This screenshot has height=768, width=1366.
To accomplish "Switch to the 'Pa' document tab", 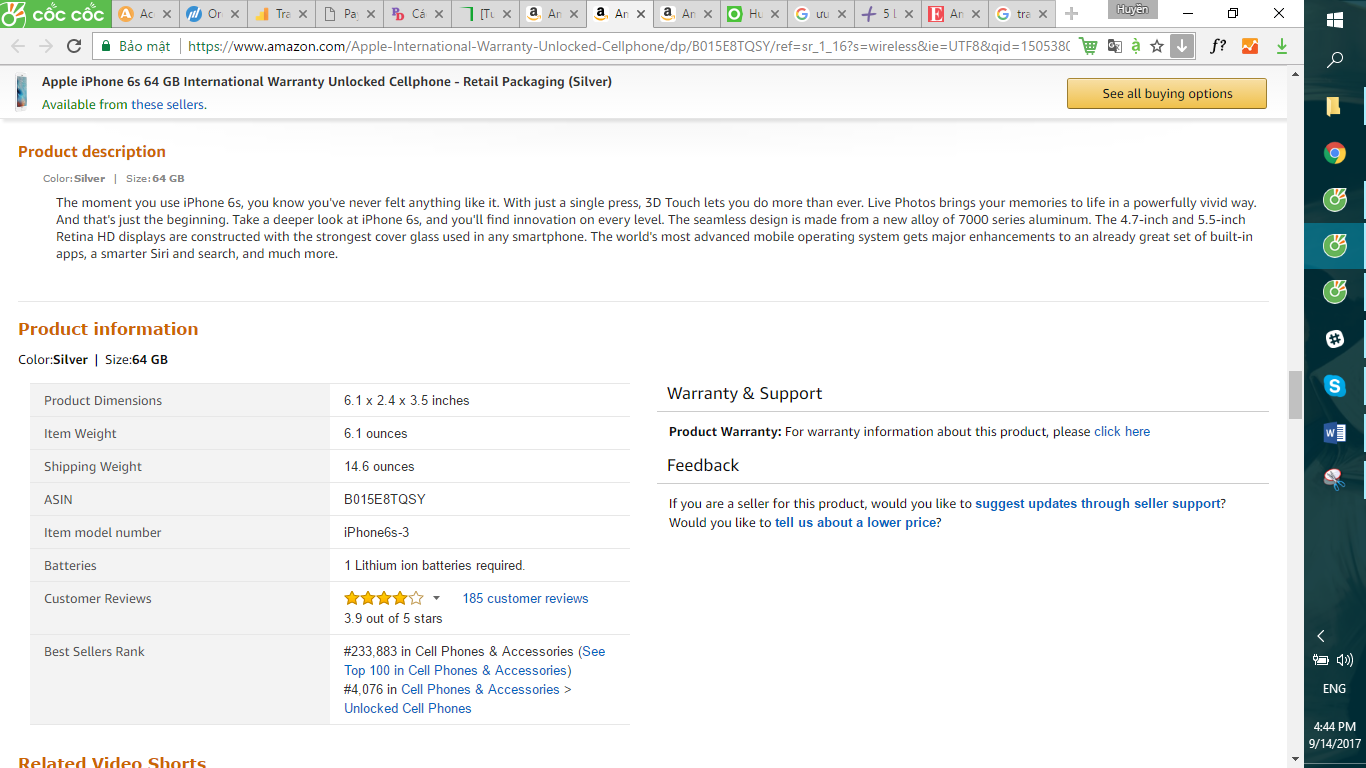I will (347, 14).
